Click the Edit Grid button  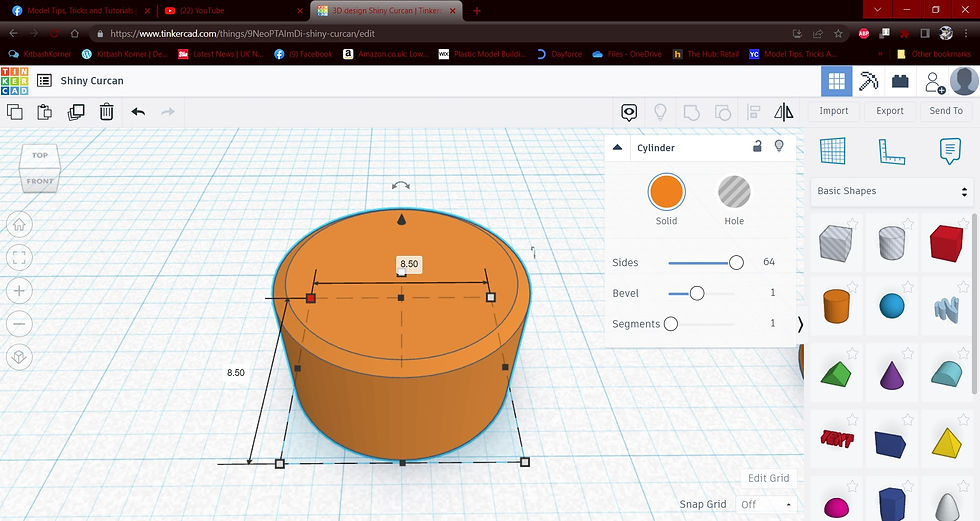coord(769,478)
